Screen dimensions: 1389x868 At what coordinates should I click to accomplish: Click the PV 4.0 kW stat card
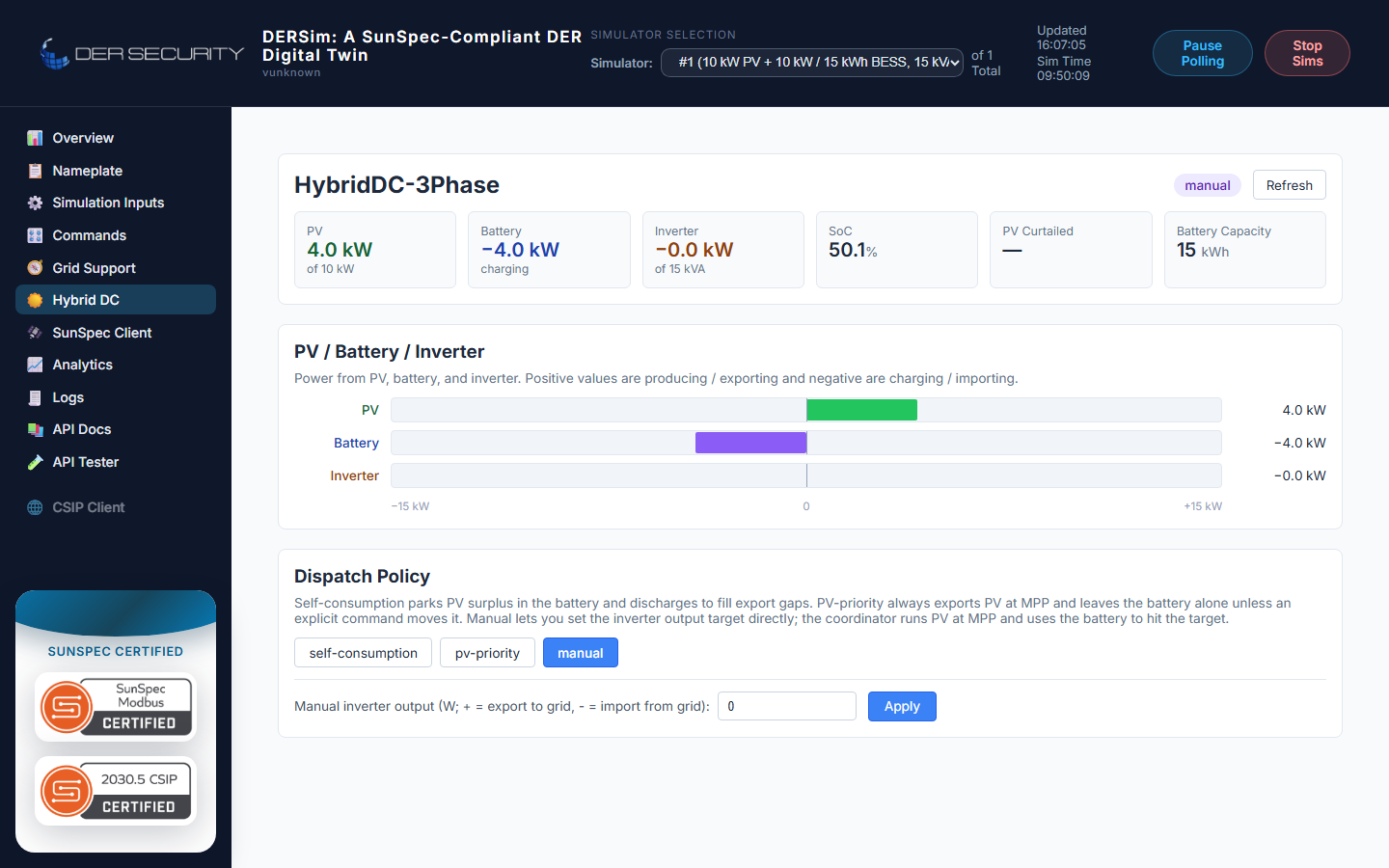(375, 250)
